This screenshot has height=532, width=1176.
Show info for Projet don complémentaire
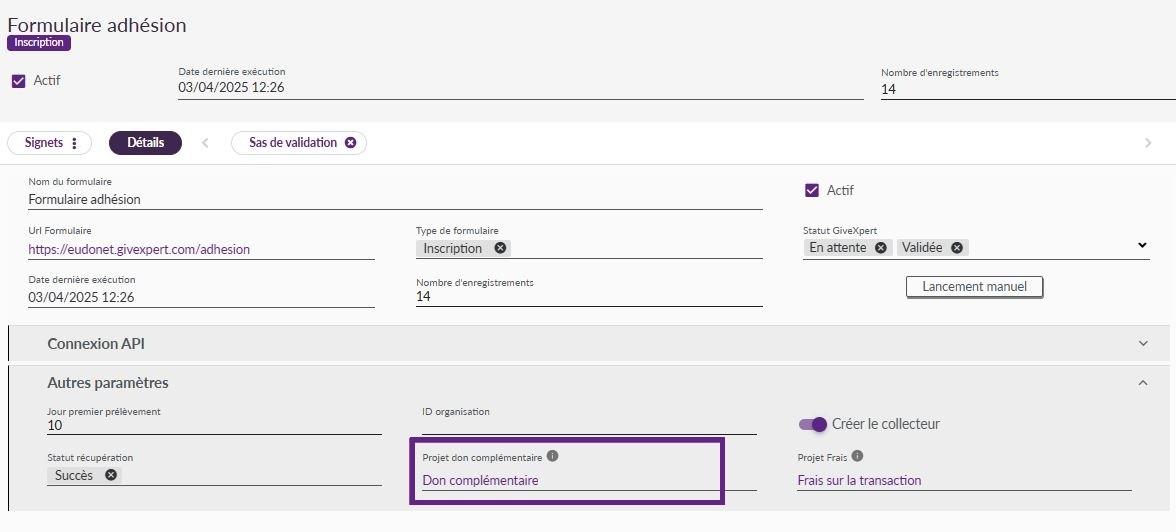click(553, 456)
